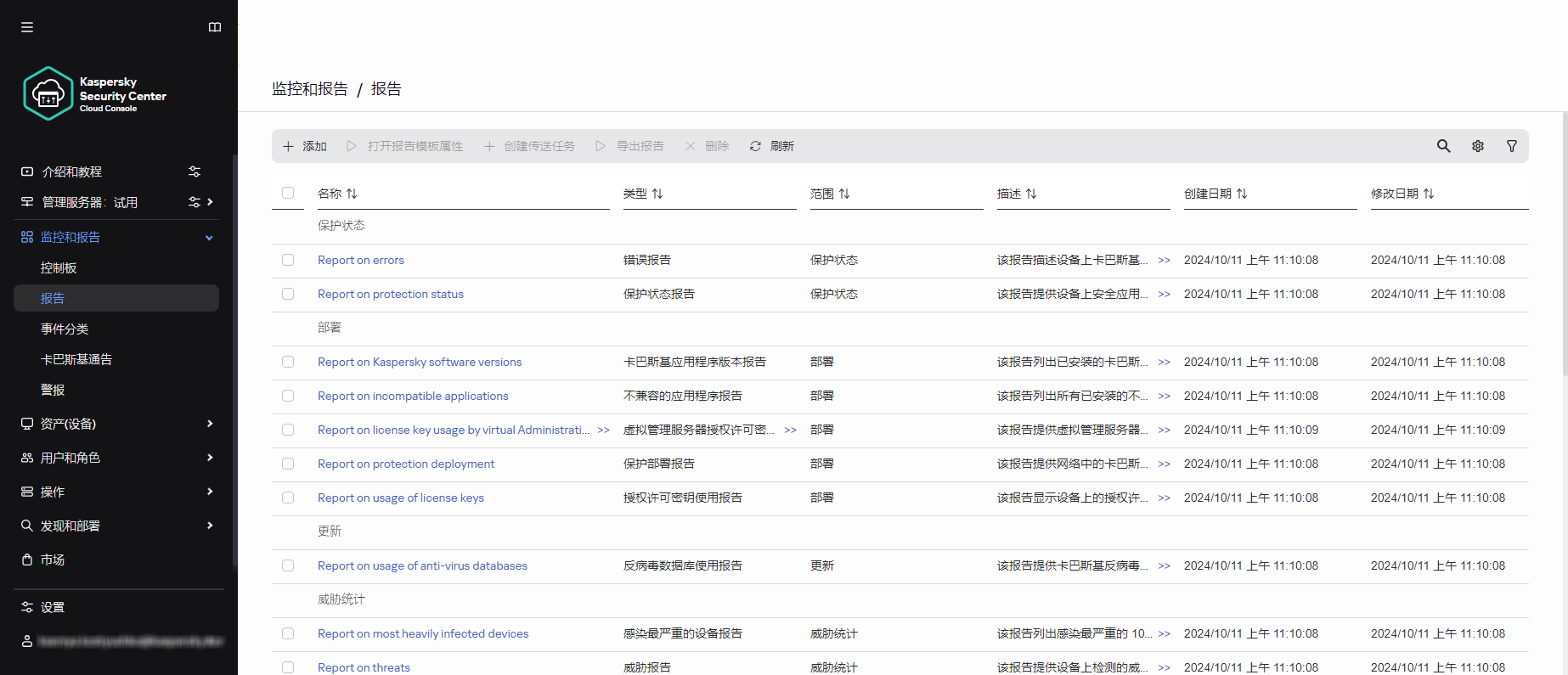Expand the 用户和角色 menu chevron
The image size is (1568, 675).
pos(210,458)
